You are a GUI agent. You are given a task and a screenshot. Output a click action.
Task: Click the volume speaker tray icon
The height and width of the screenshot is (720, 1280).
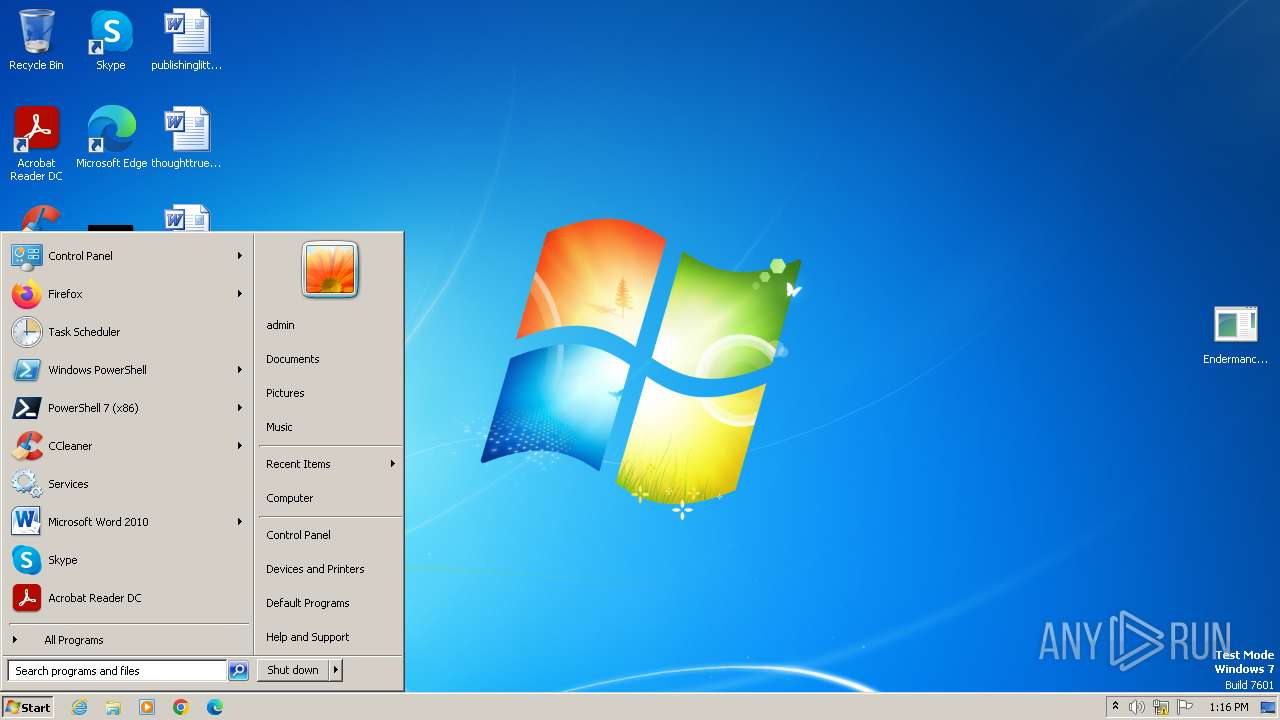point(1137,707)
